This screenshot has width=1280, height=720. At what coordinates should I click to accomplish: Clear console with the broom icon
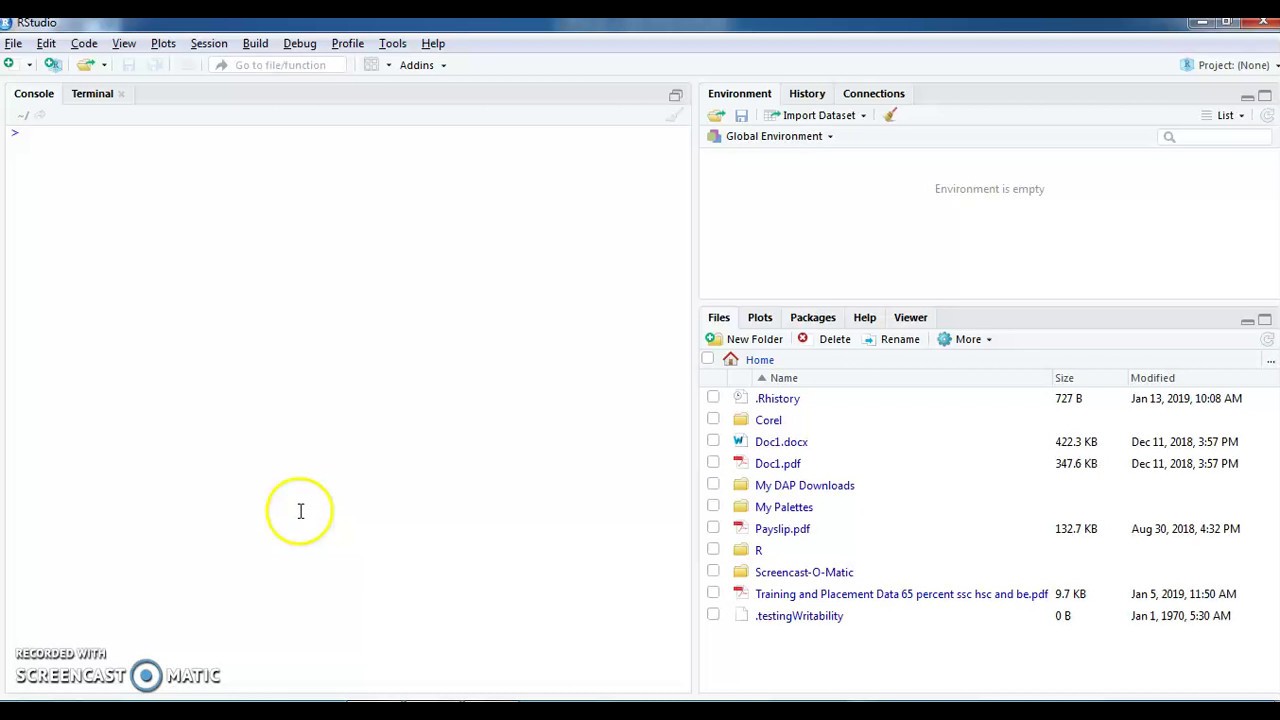coord(675,115)
